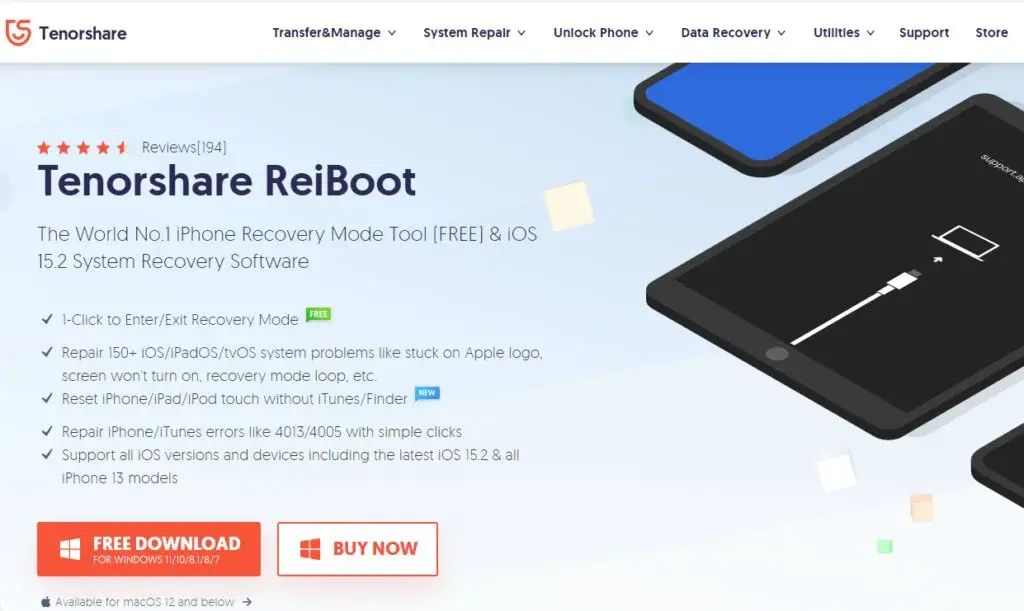This screenshot has height=611, width=1024.
Task: Open the Utilities menu
Action: click(844, 33)
